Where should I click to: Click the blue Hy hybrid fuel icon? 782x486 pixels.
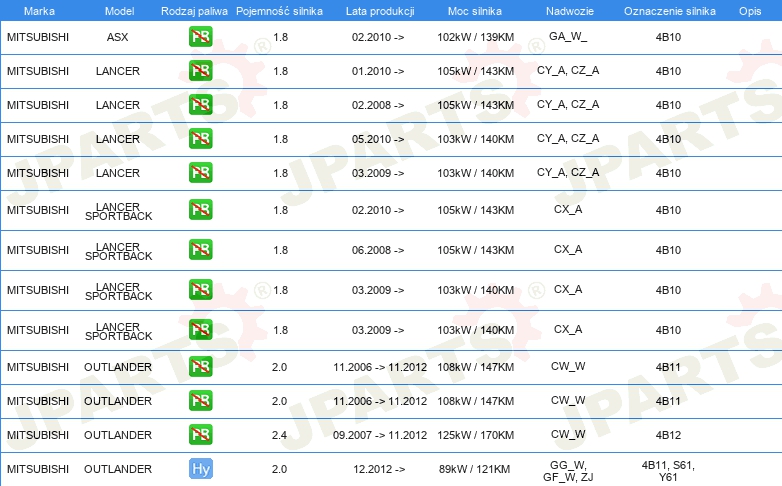[200, 469]
